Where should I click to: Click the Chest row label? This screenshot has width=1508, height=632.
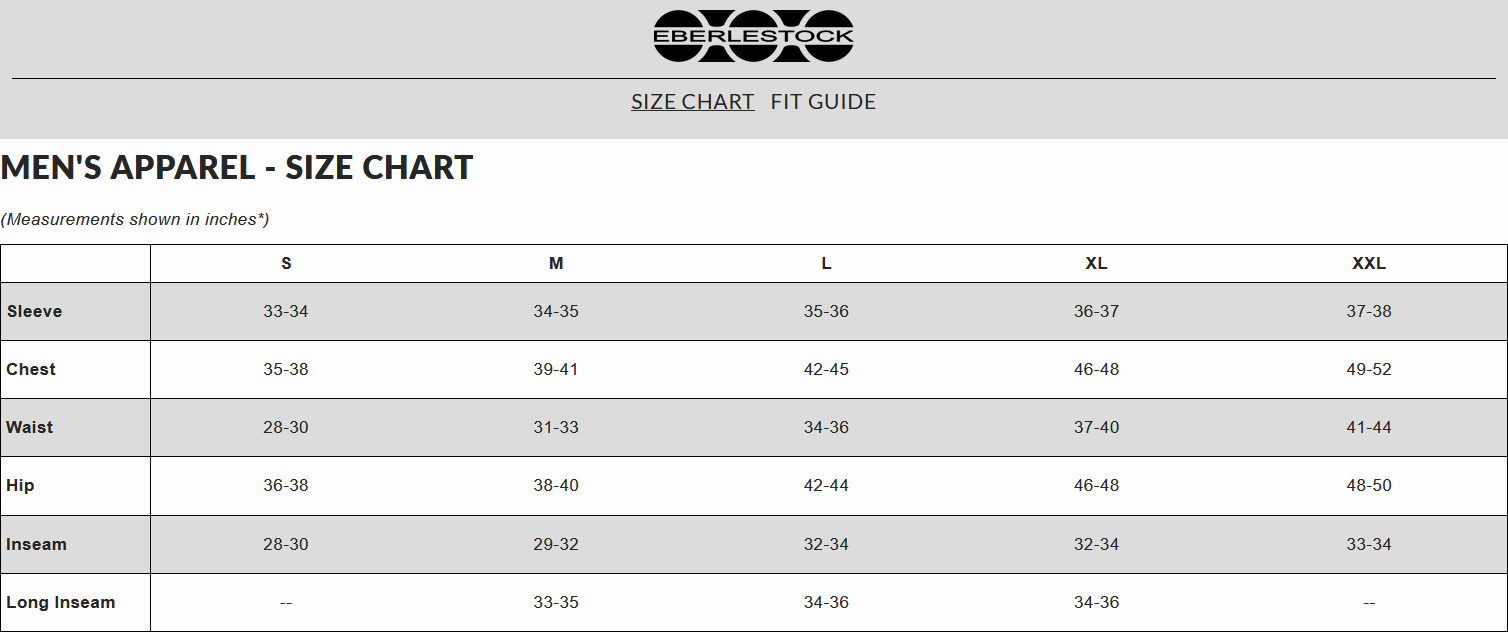(31, 370)
